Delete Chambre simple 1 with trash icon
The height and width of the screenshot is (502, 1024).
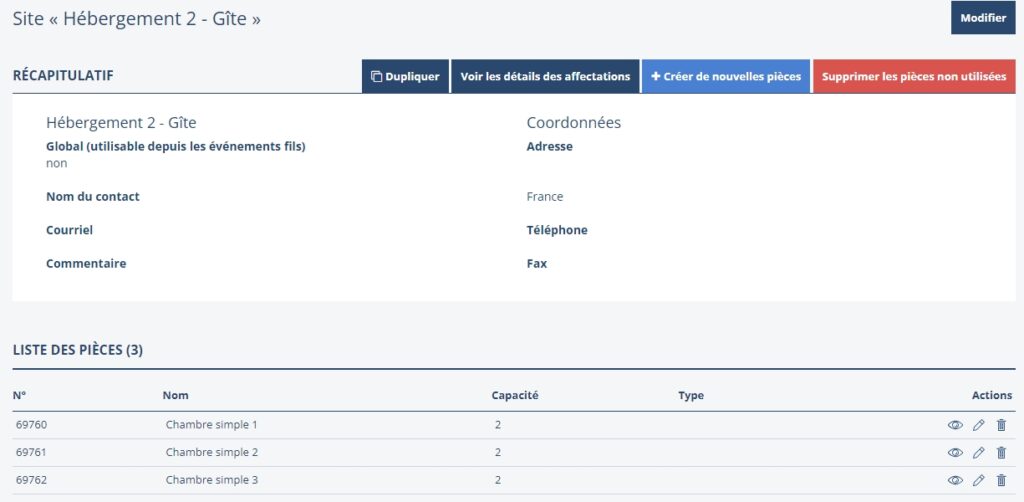[x=1001, y=425]
